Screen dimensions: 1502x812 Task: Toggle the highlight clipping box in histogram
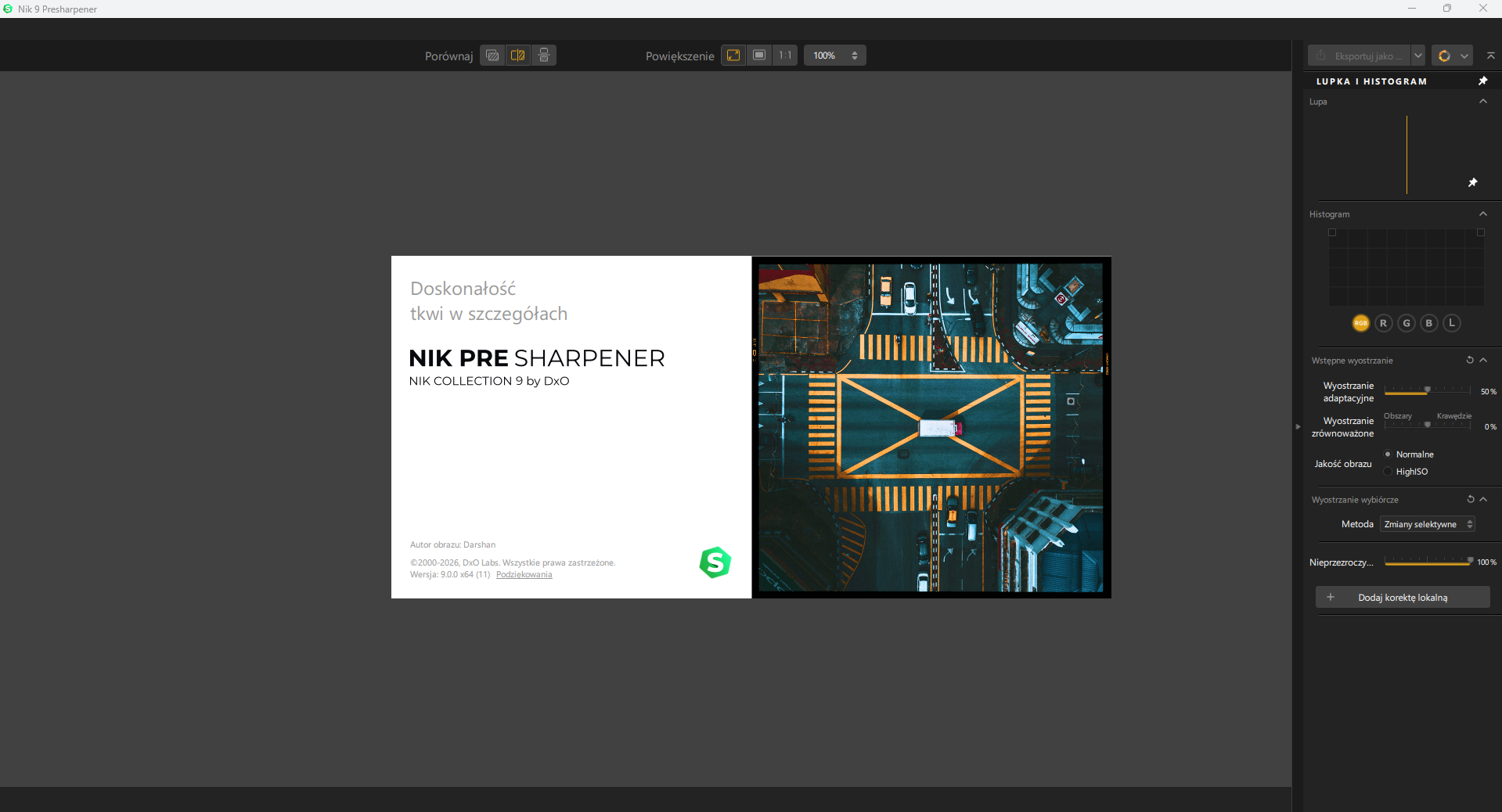tap(1481, 232)
